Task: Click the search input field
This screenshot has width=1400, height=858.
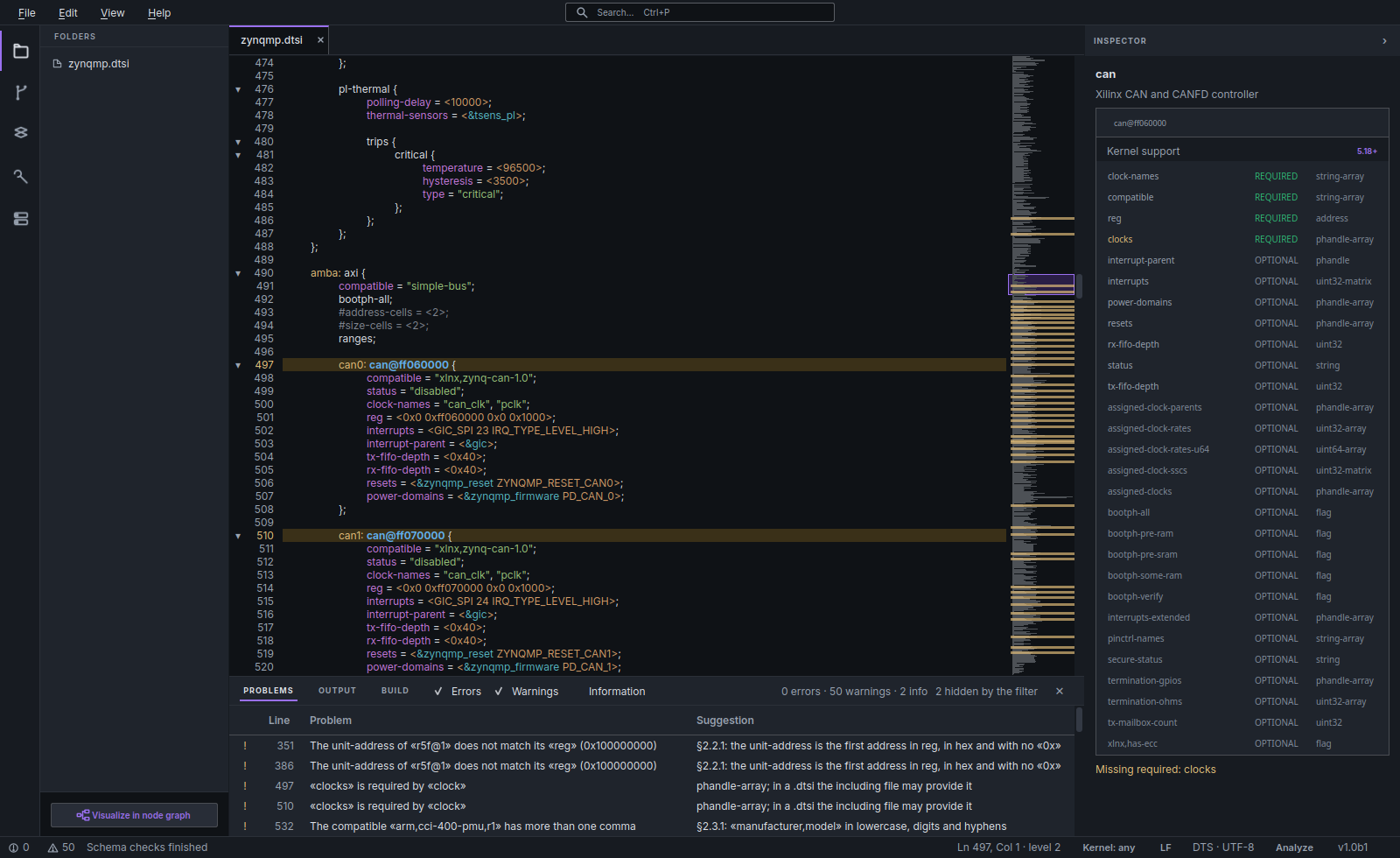Action: 700,12
